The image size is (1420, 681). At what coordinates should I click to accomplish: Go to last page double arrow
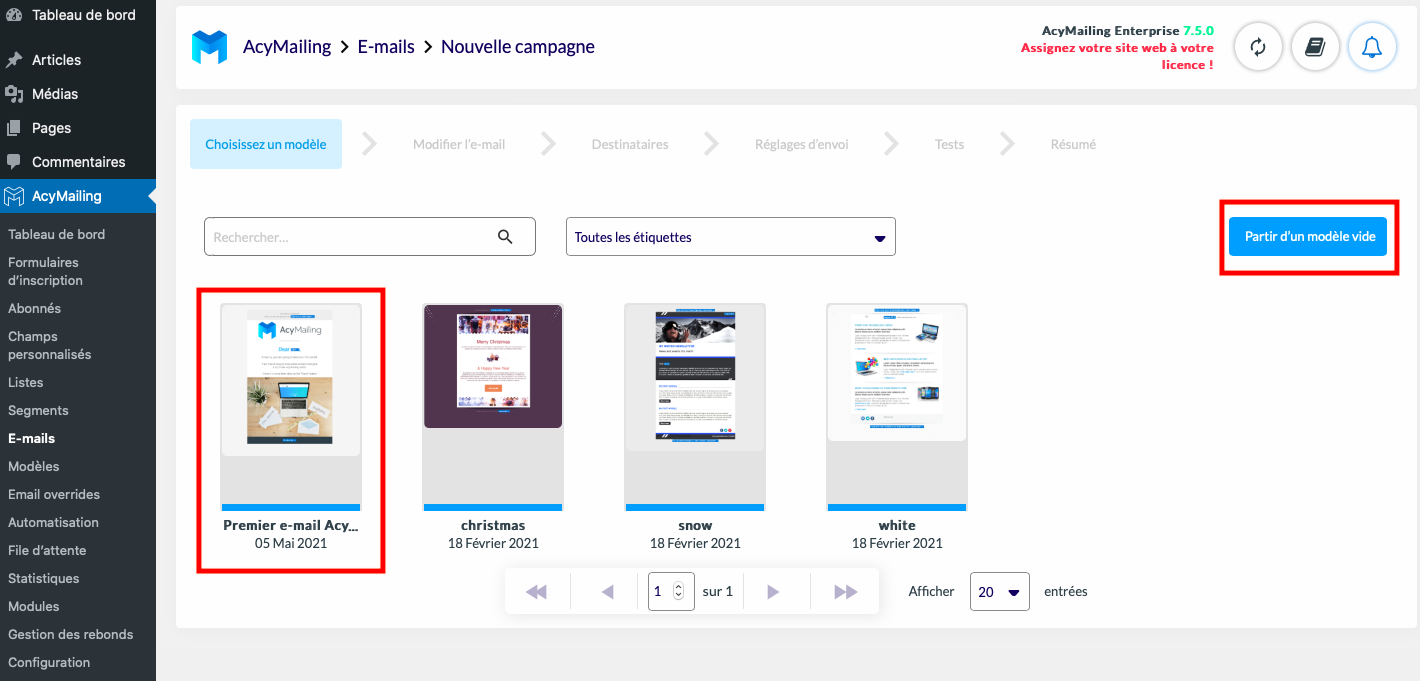coord(846,591)
